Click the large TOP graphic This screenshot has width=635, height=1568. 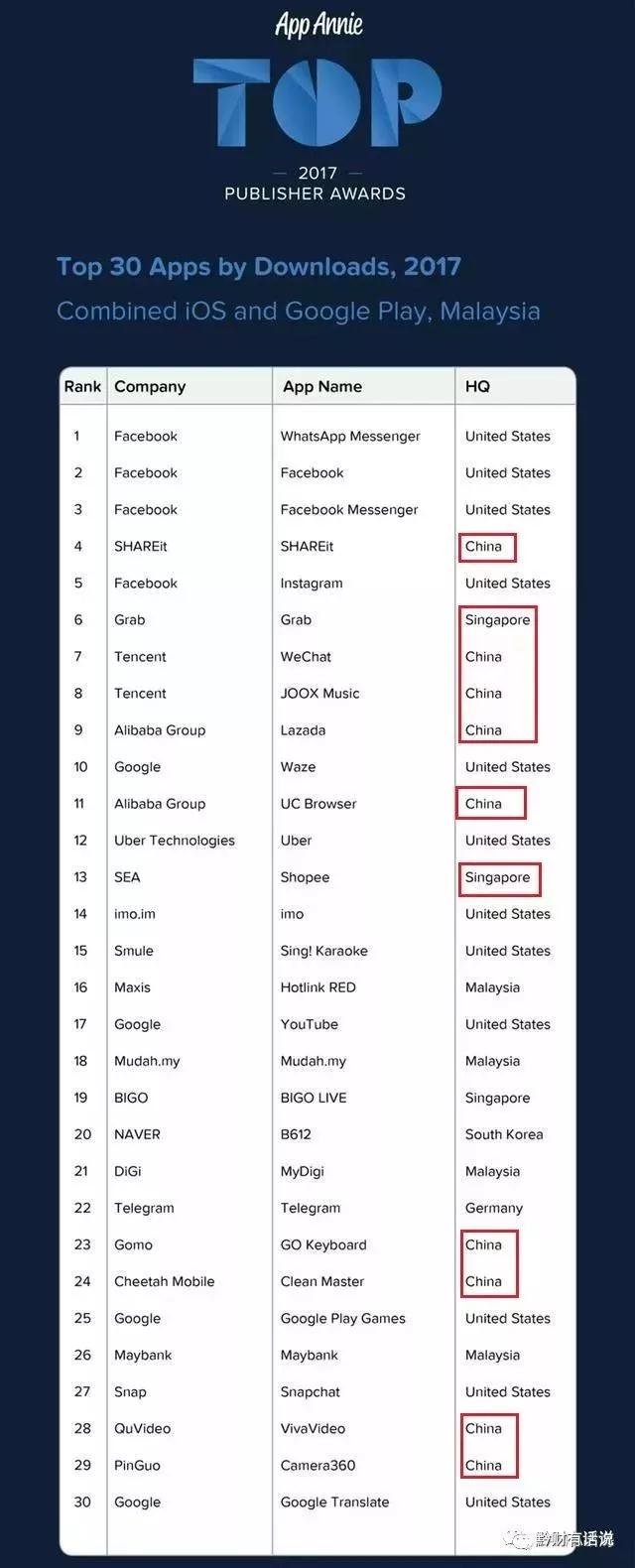[x=317, y=102]
